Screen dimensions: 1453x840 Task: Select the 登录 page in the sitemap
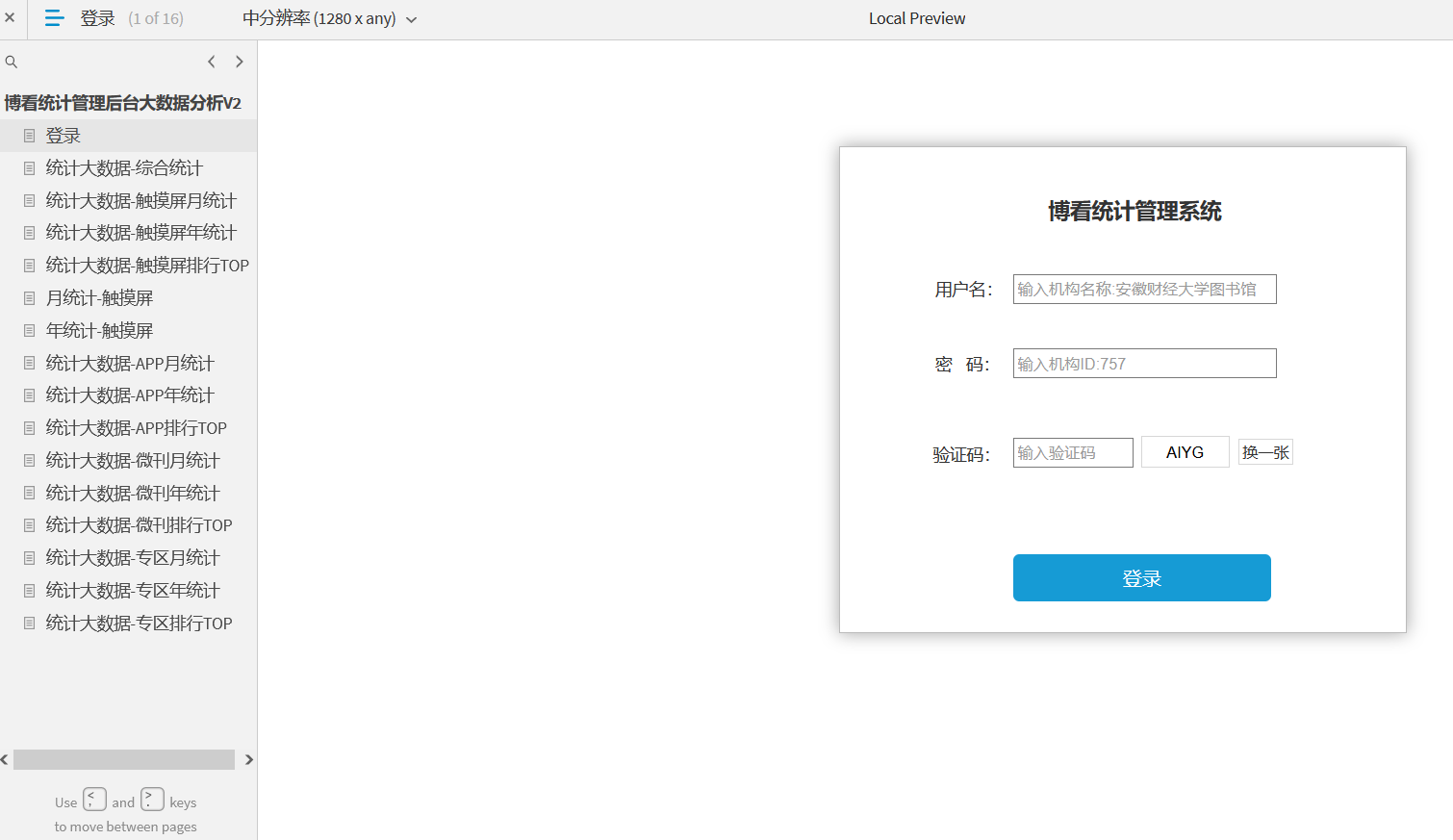[x=128, y=136]
